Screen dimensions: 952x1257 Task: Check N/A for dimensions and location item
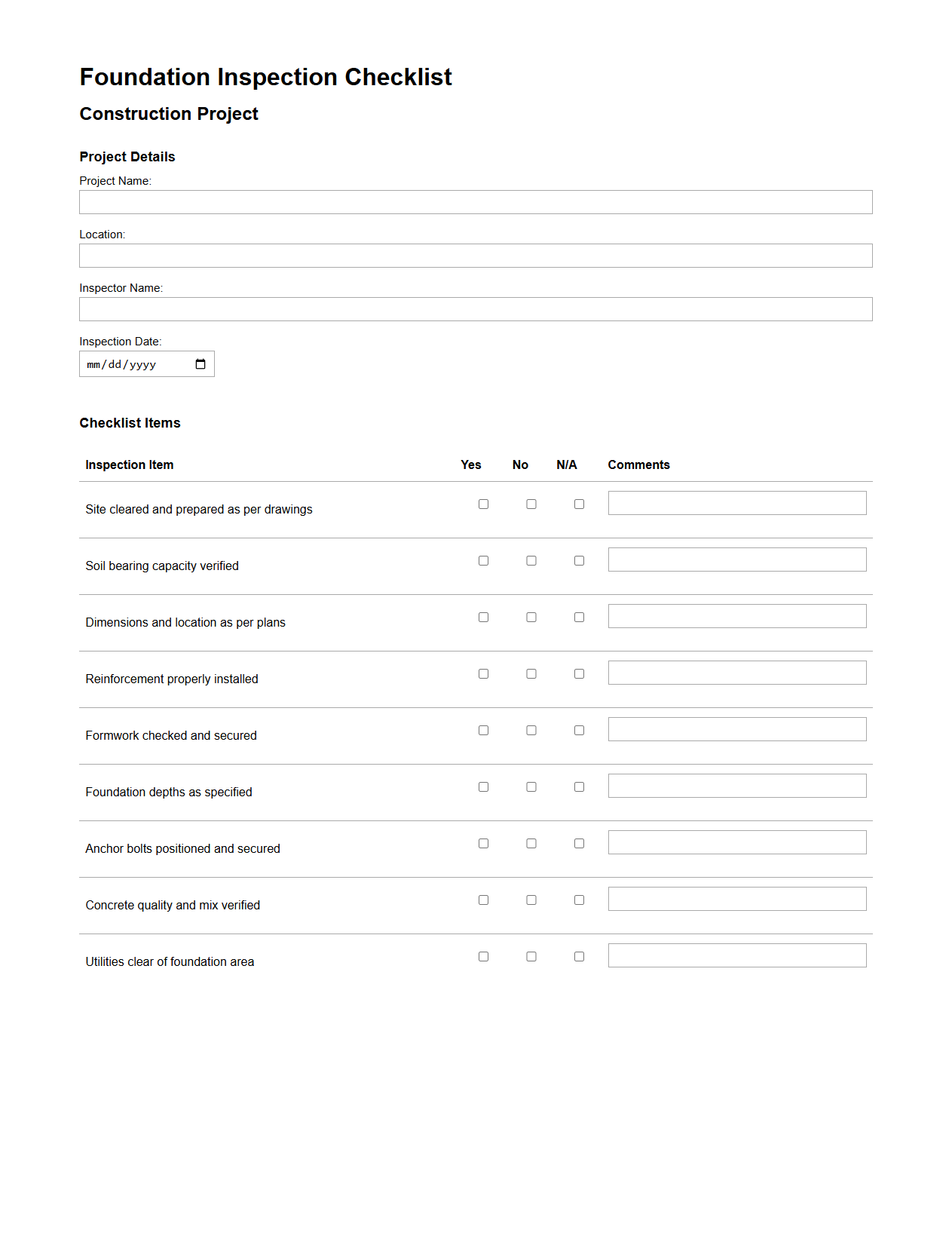579,616
